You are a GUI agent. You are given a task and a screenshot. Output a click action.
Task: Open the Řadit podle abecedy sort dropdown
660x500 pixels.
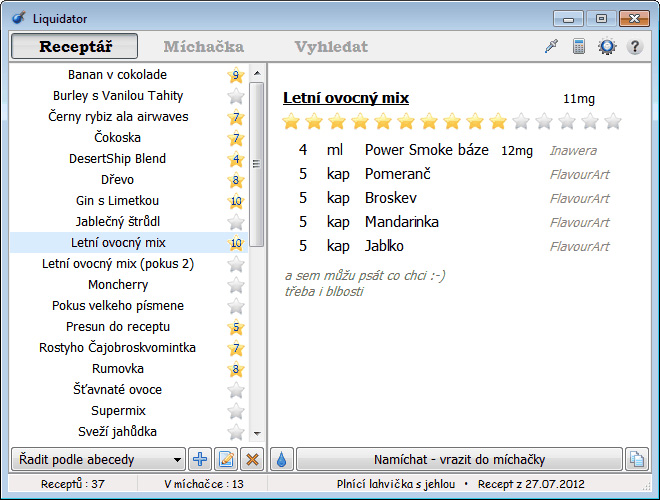click(x=98, y=459)
